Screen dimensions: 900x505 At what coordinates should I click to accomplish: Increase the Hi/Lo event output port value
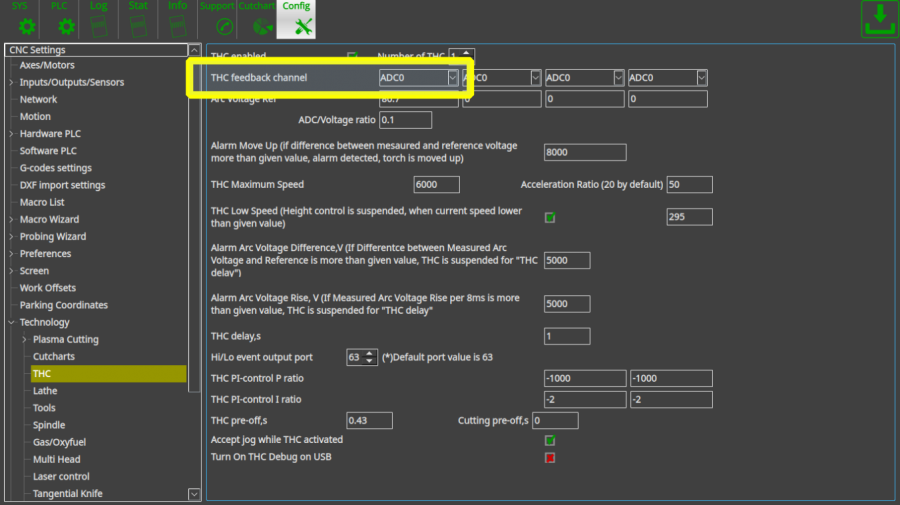371,353
